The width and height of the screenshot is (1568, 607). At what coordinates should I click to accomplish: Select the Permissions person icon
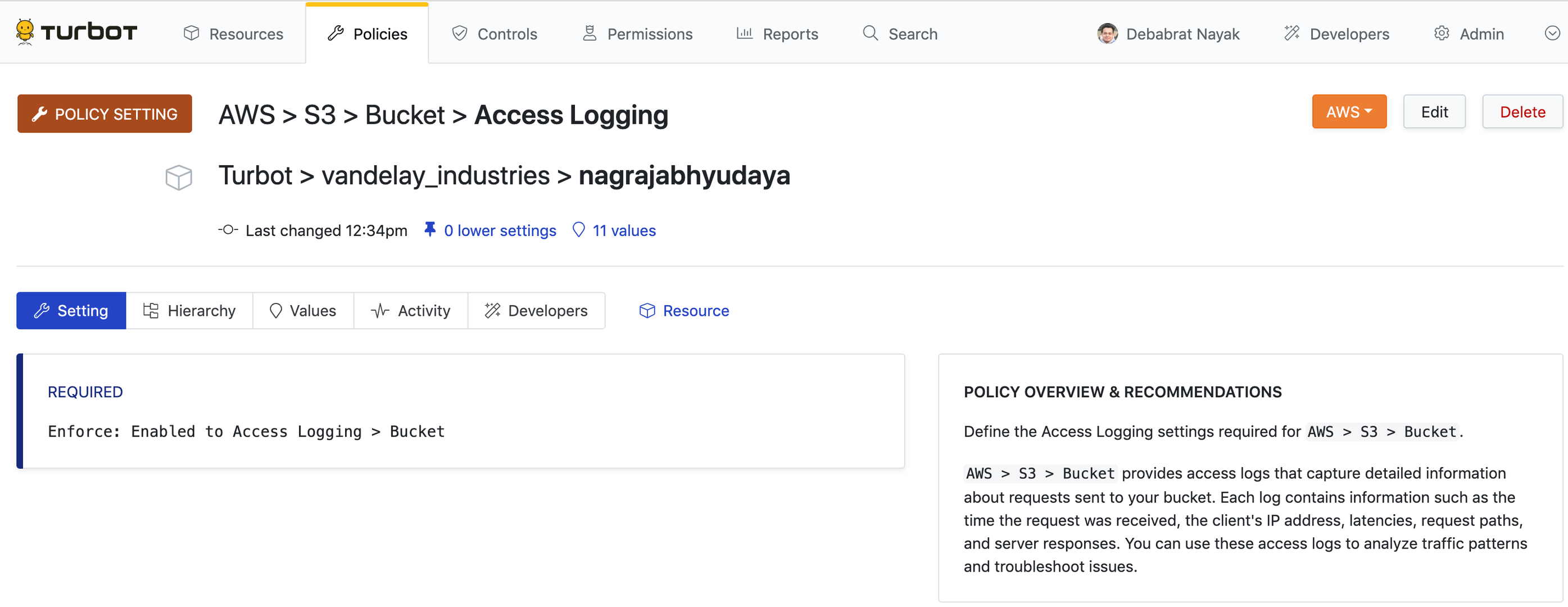click(x=588, y=34)
